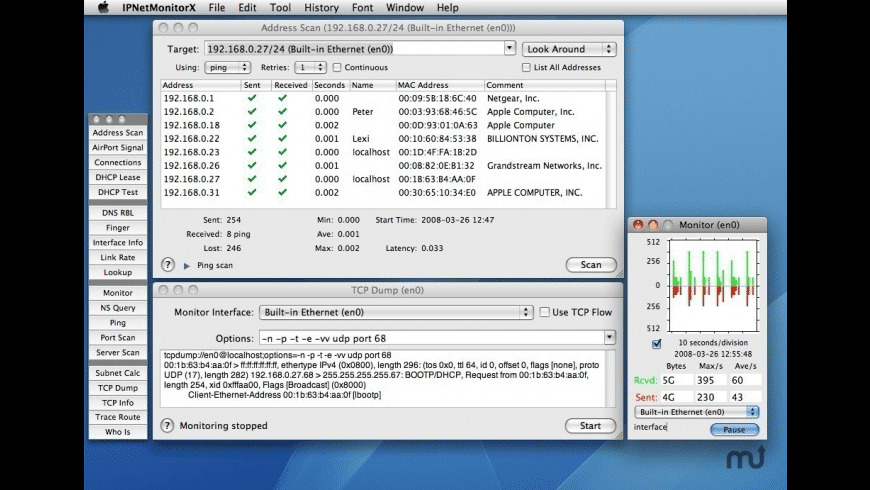Open the Who Is tool
The width and height of the screenshot is (870, 490).
tap(118, 432)
